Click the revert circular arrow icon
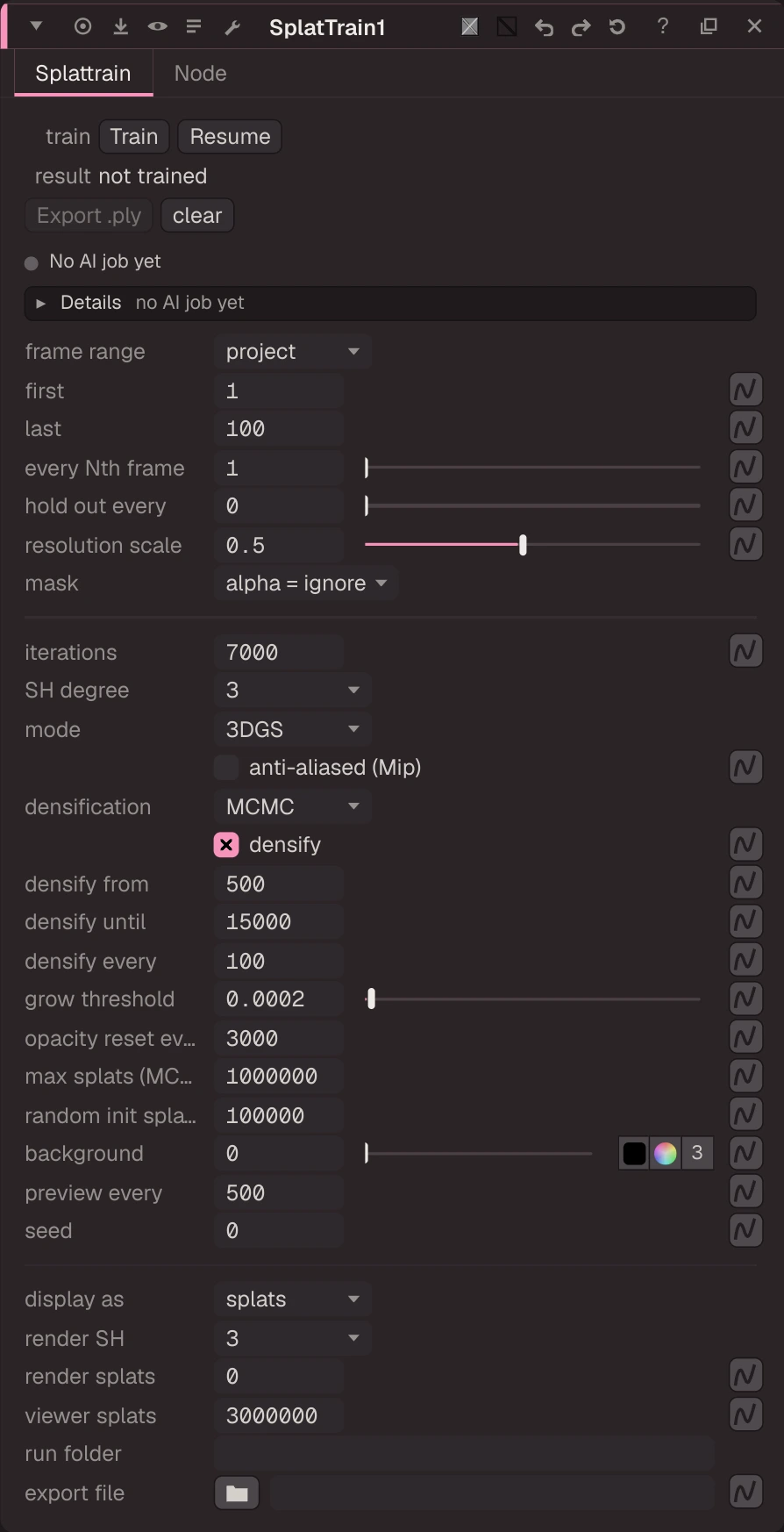 [617, 27]
